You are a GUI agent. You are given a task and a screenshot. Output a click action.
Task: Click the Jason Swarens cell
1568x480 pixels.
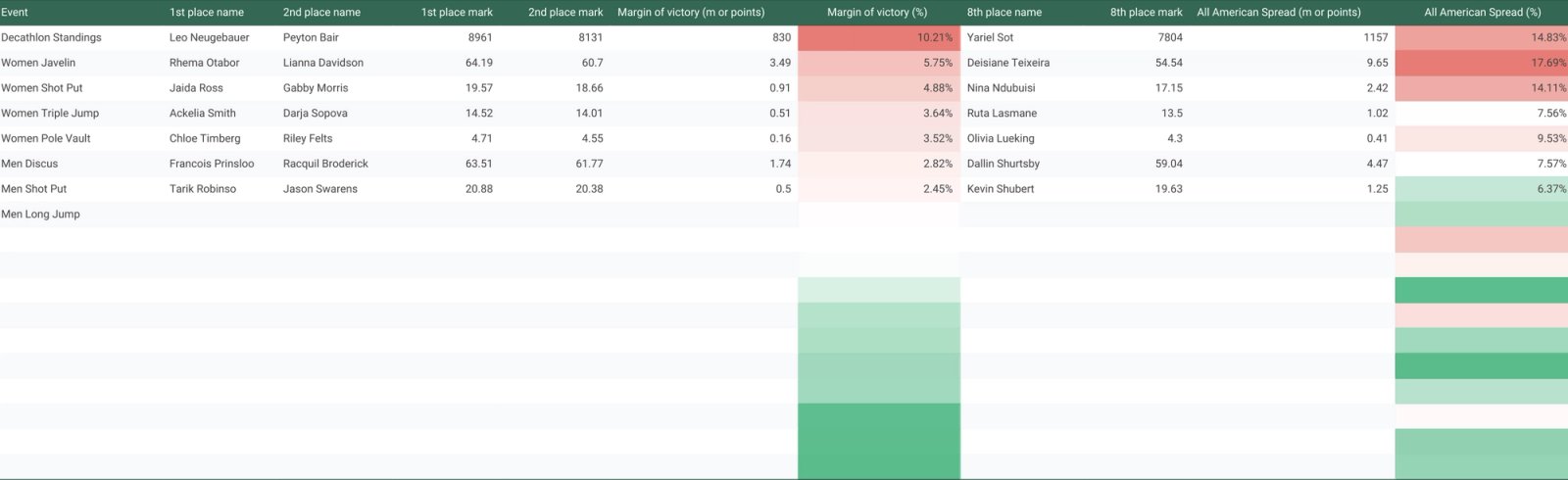click(320, 189)
